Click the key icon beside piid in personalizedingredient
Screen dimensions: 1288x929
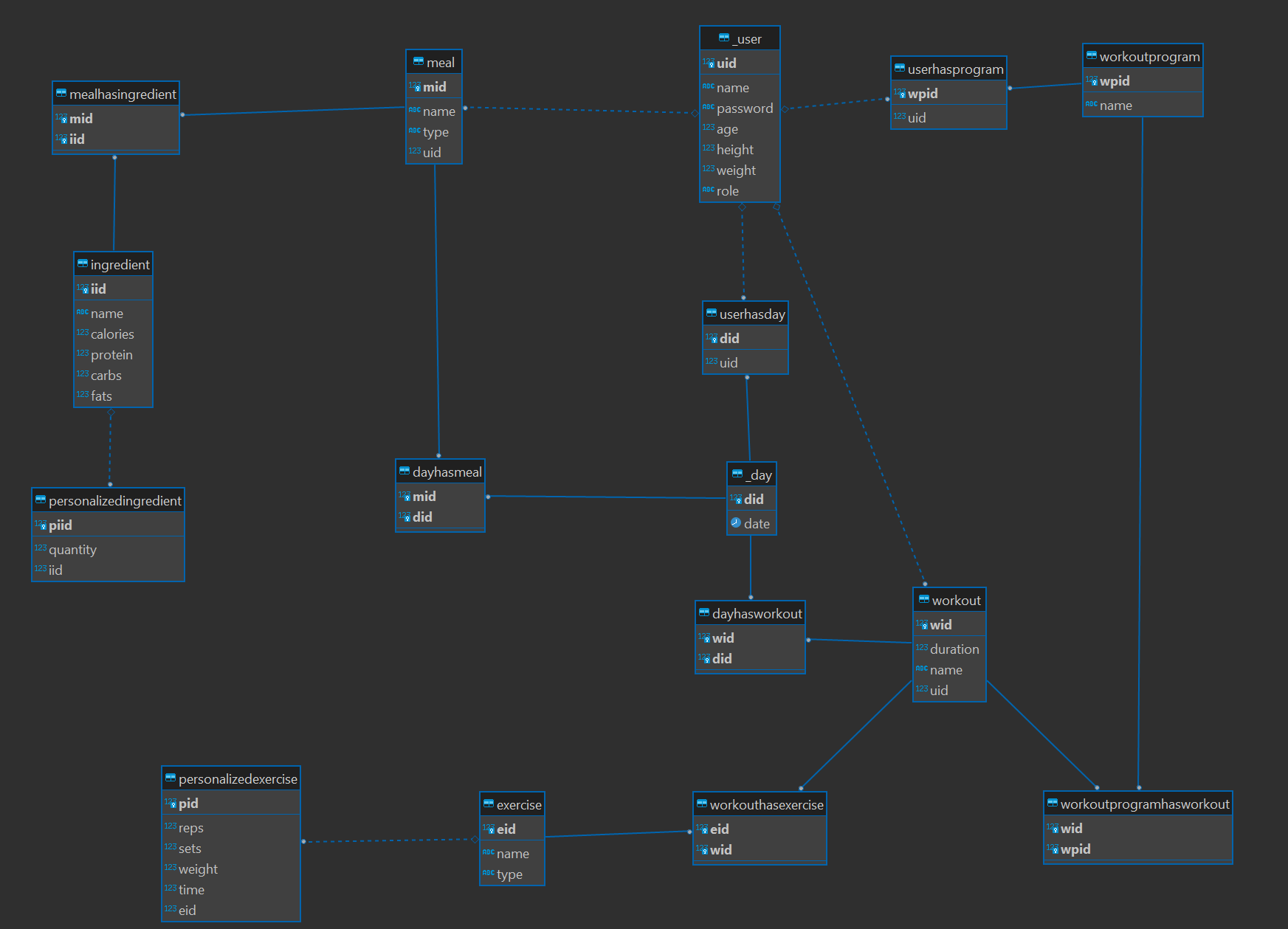[x=41, y=525]
